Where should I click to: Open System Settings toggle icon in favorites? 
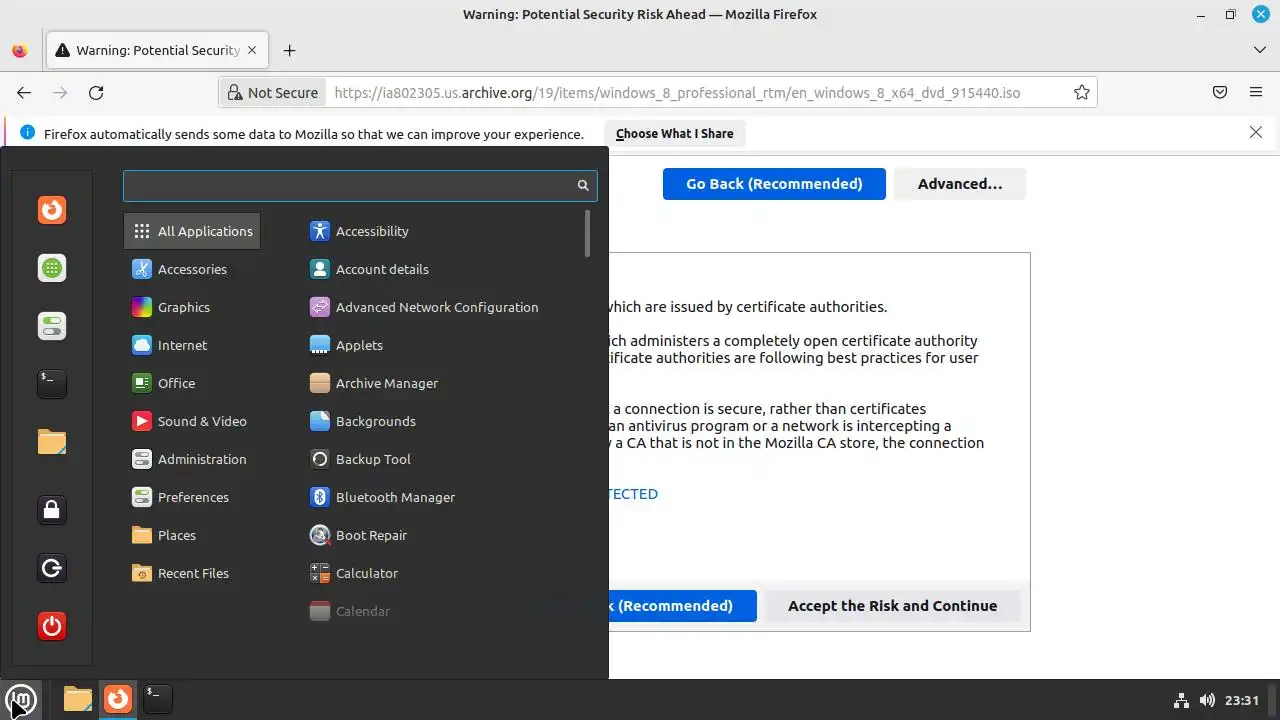point(52,326)
